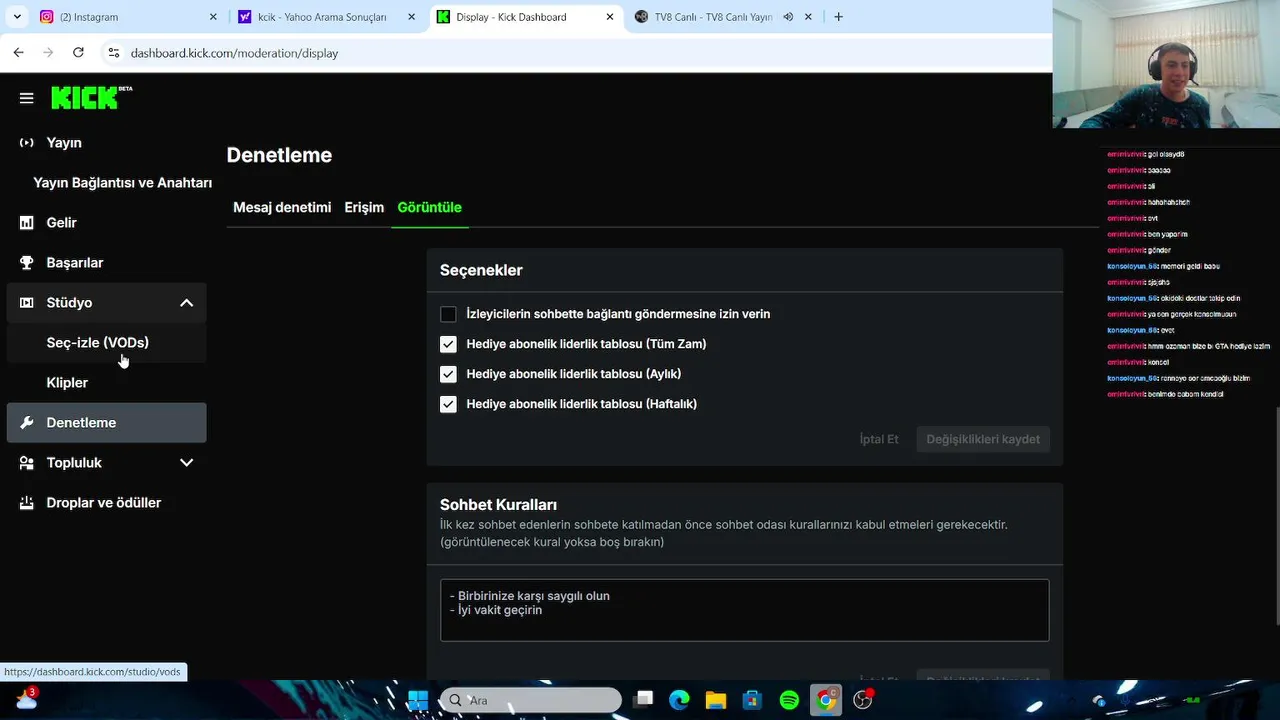The height and width of the screenshot is (720, 1280).
Task: Uncheck gift leaderboard Tüm Zam checkbox
Action: click(x=448, y=344)
